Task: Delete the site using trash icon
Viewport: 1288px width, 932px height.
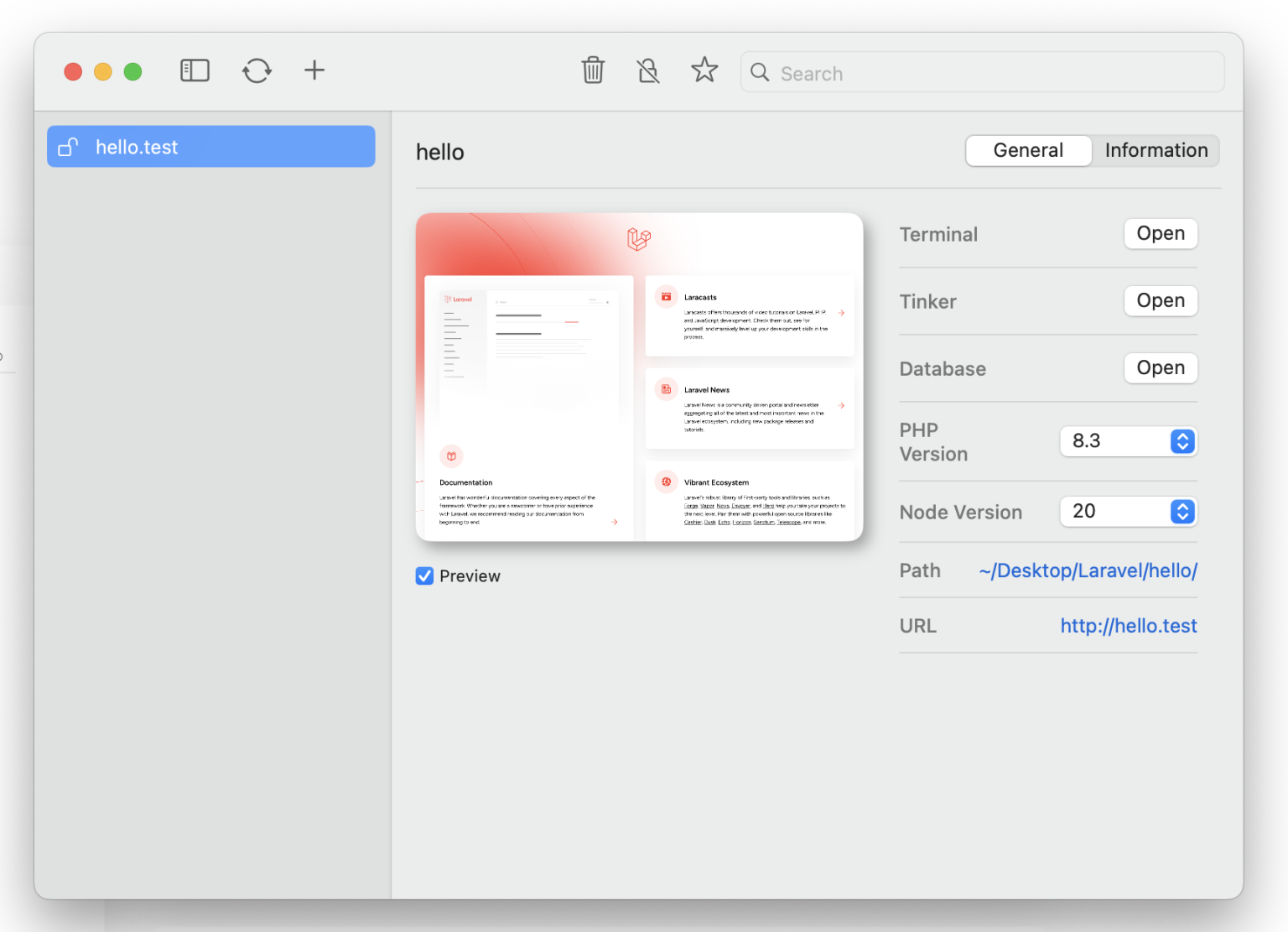Action: 593,70
